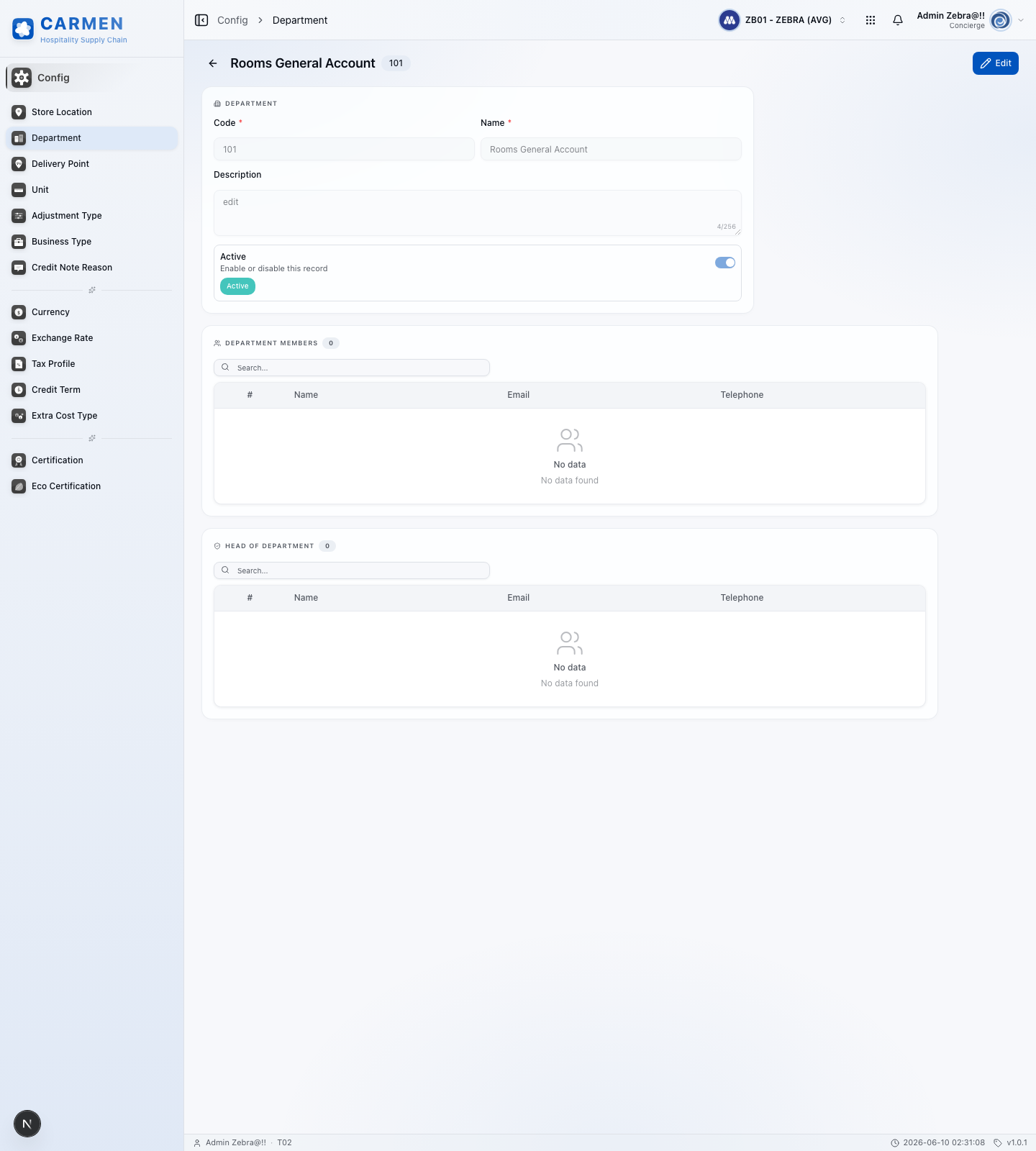Click Telephone column header in Head of Department
Screen dimensions: 1036x1151
coord(742,598)
